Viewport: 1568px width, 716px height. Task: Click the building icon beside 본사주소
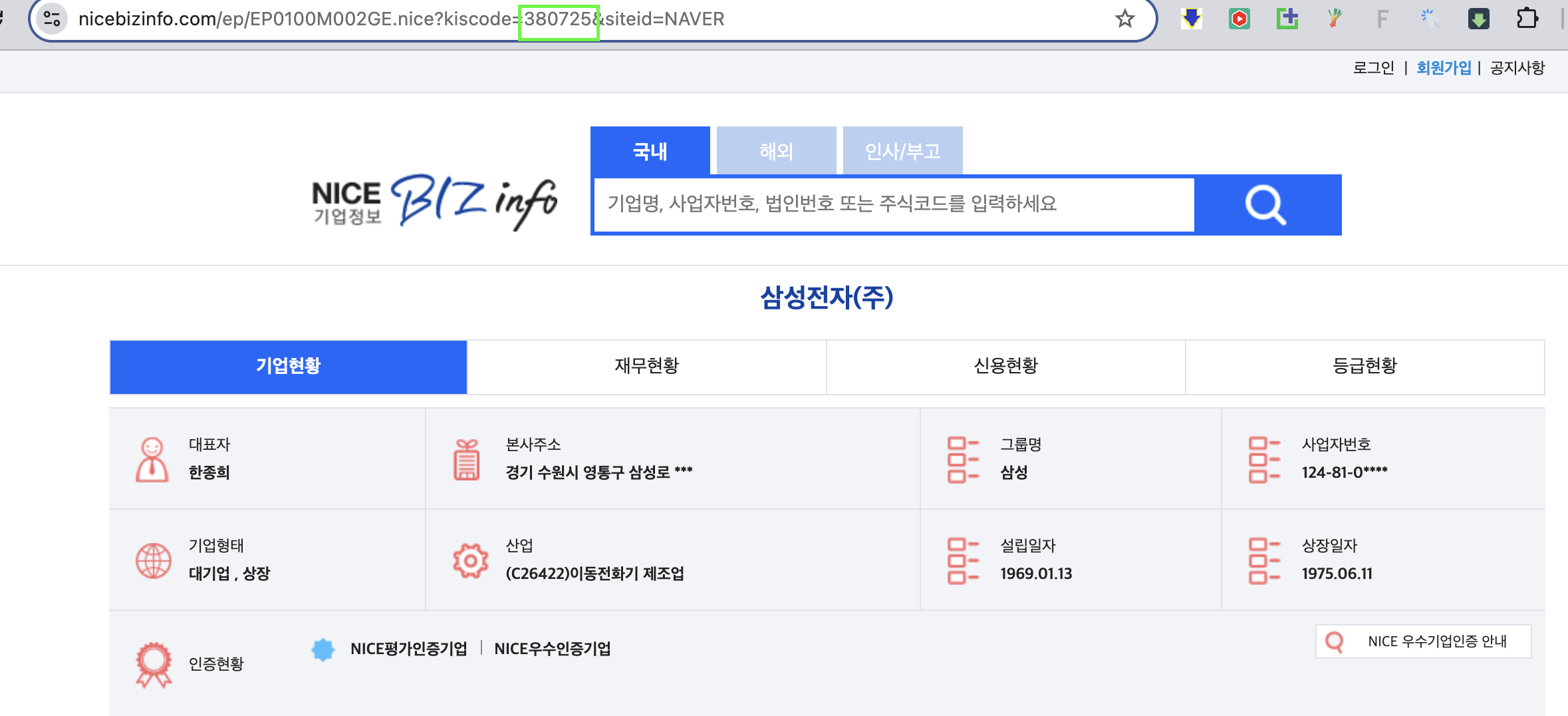[x=467, y=459]
